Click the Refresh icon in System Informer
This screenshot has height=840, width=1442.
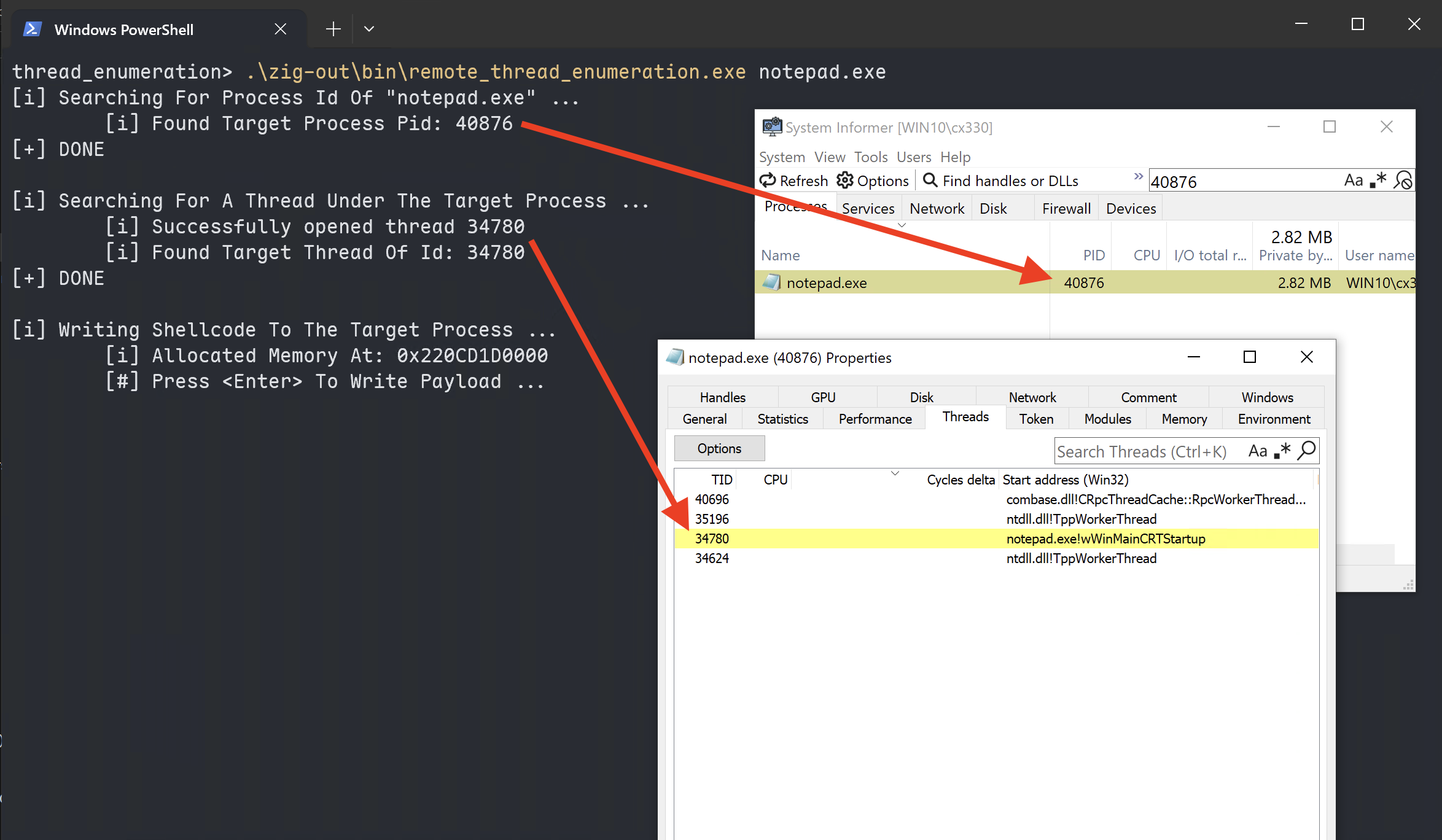[x=768, y=181]
